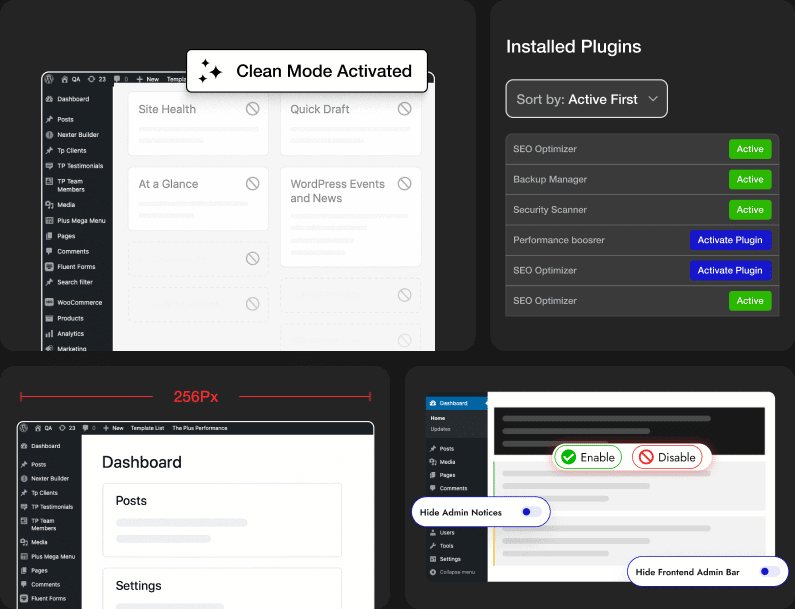Click the Tools wrench icon in notices panel

pyautogui.click(x=432, y=546)
